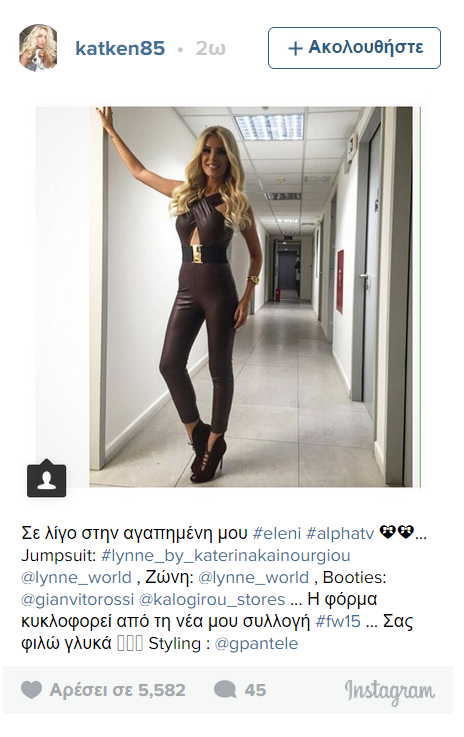Click the heart like icon
The width and height of the screenshot is (464, 737).
pos(31,690)
